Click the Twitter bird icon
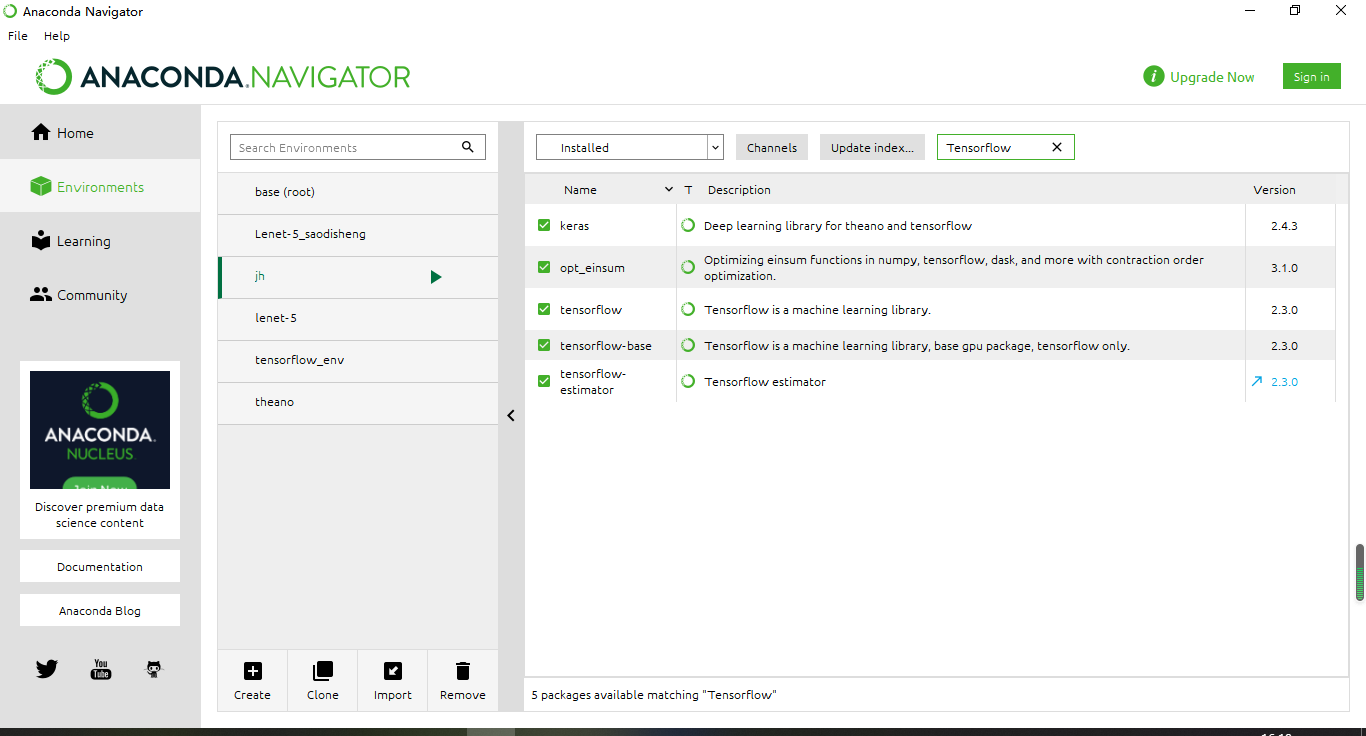Image resolution: width=1366 pixels, height=736 pixels. click(x=47, y=669)
